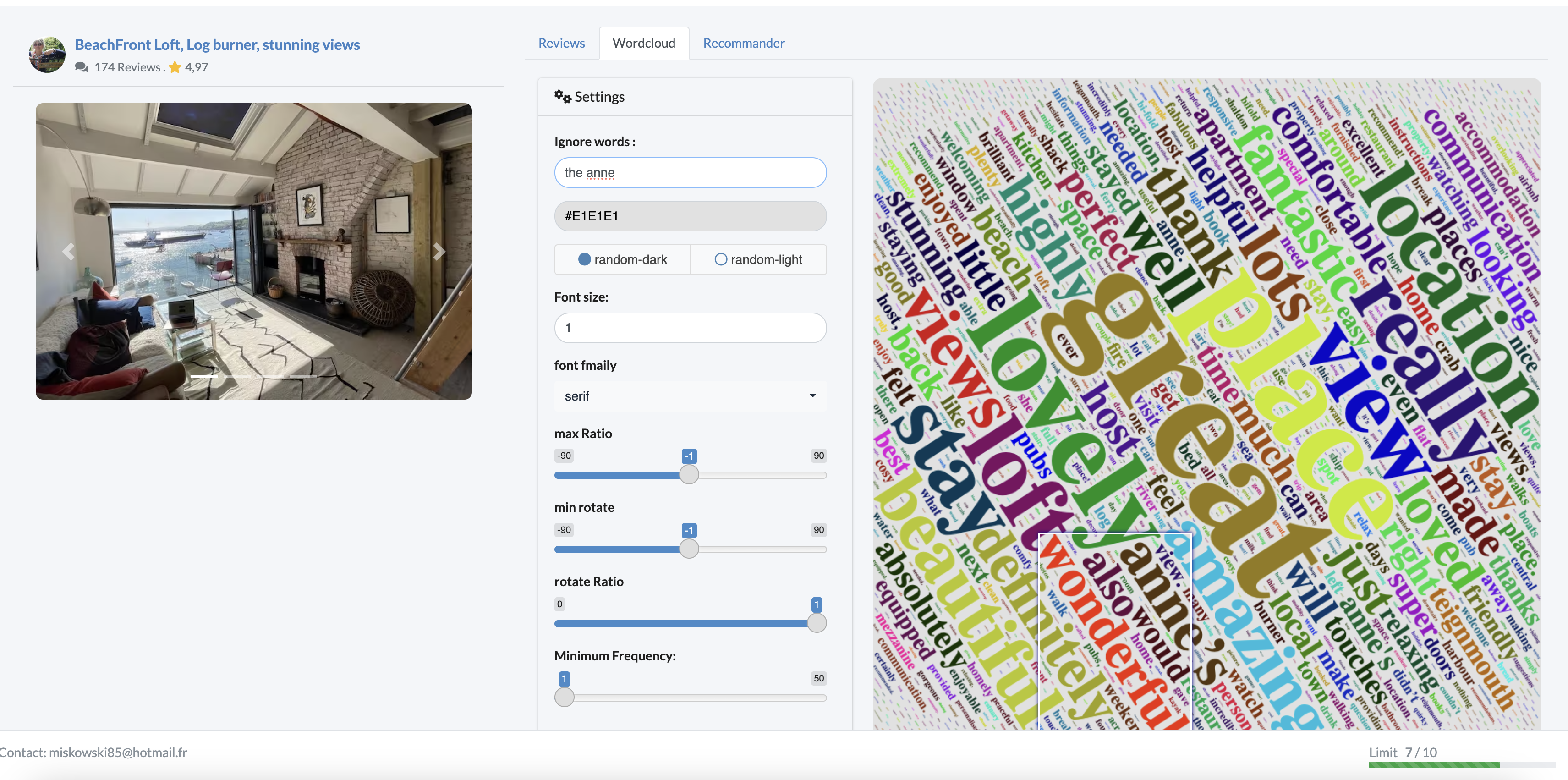1568x780 pixels.
Task: Click the '174 Reviews' text
Action: pyautogui.click(x=127, y=67)
